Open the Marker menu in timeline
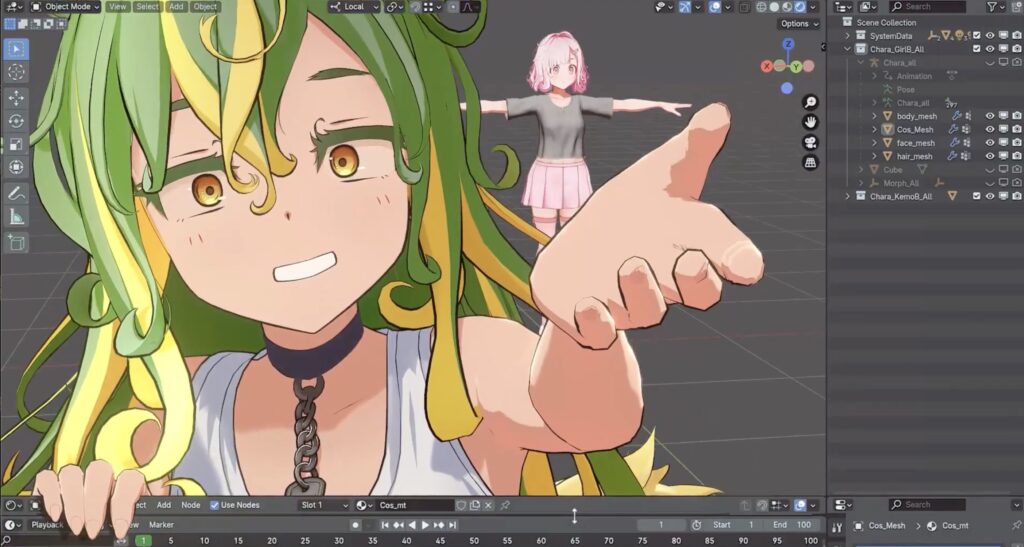This screenshot has width=1024, height=547. tap(161, 525)
